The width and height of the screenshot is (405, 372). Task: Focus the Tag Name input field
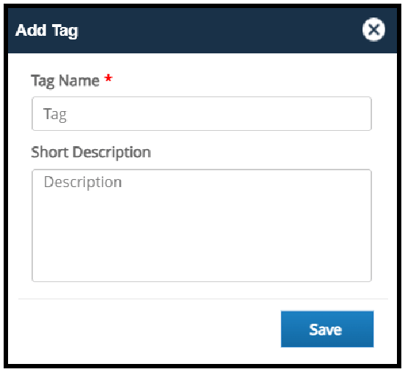pos(202,114)
